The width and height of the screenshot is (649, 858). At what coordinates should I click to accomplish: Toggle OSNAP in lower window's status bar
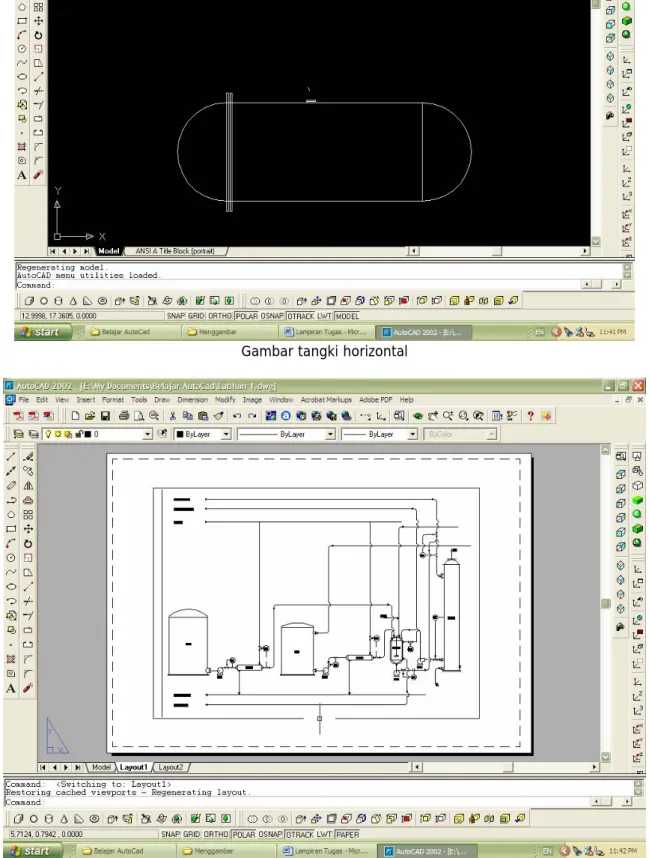[270, 834]
